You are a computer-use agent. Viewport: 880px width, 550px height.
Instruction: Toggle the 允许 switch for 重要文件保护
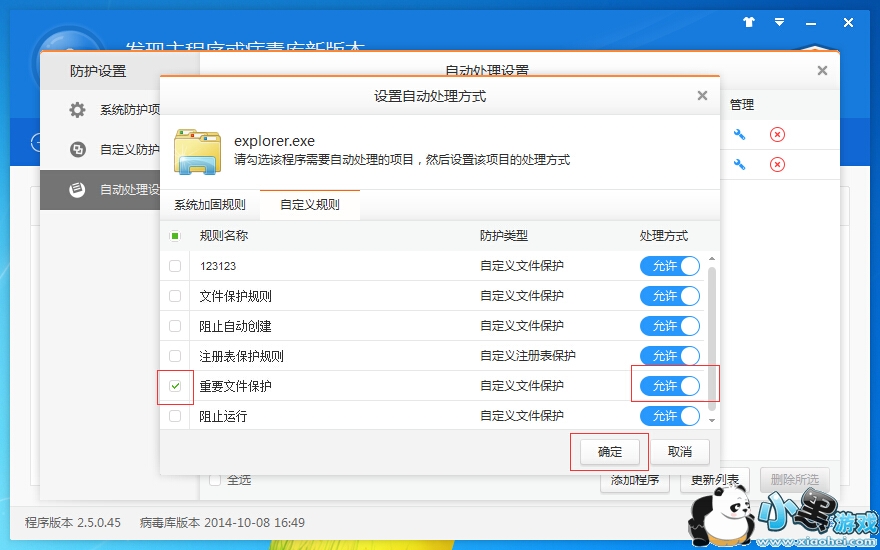(x=670, y=386)
